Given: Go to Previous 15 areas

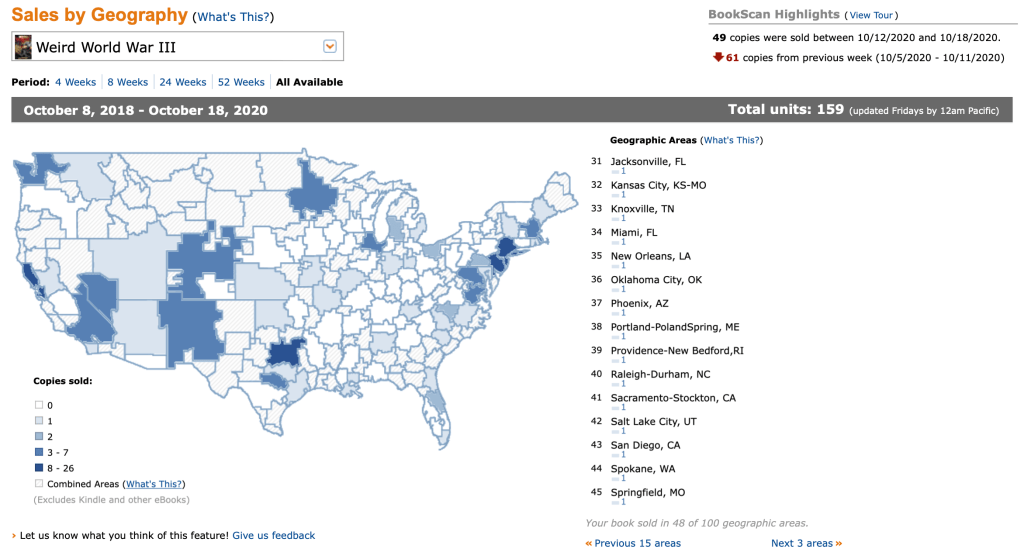Looking at the screenshot, I should 637,543.
